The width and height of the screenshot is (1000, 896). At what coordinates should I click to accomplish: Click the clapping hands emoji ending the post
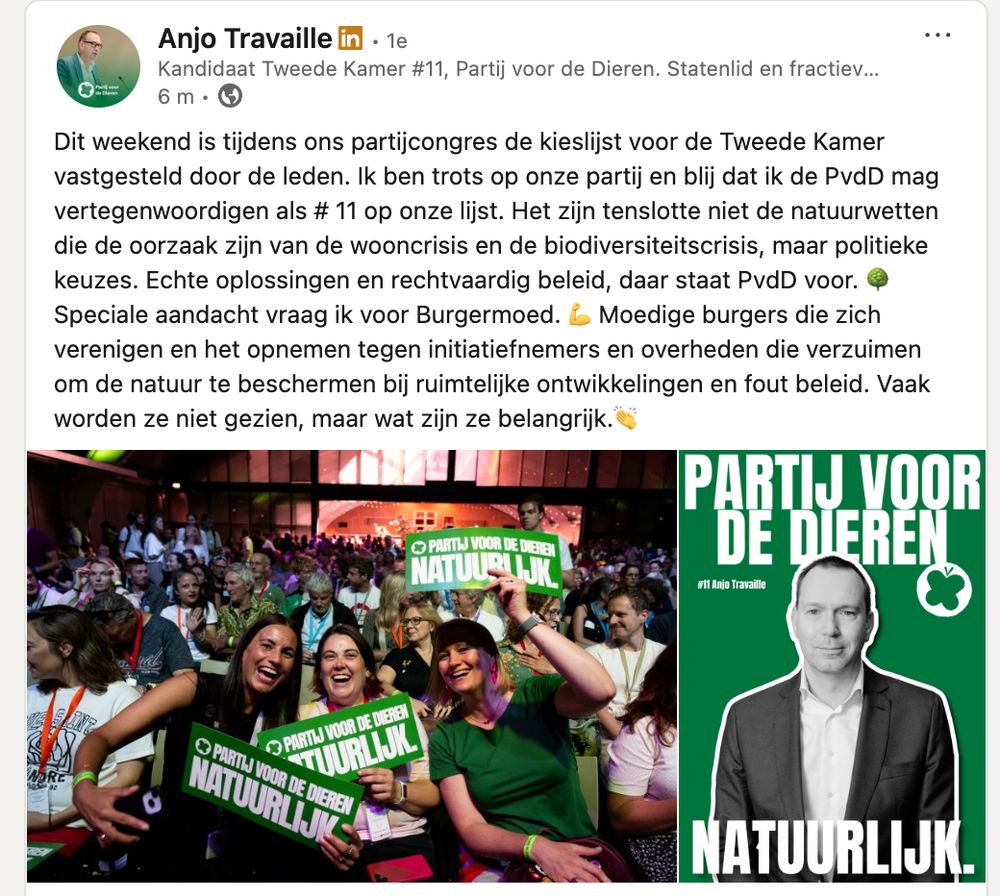pyautogui.click(x=626, y=418)
